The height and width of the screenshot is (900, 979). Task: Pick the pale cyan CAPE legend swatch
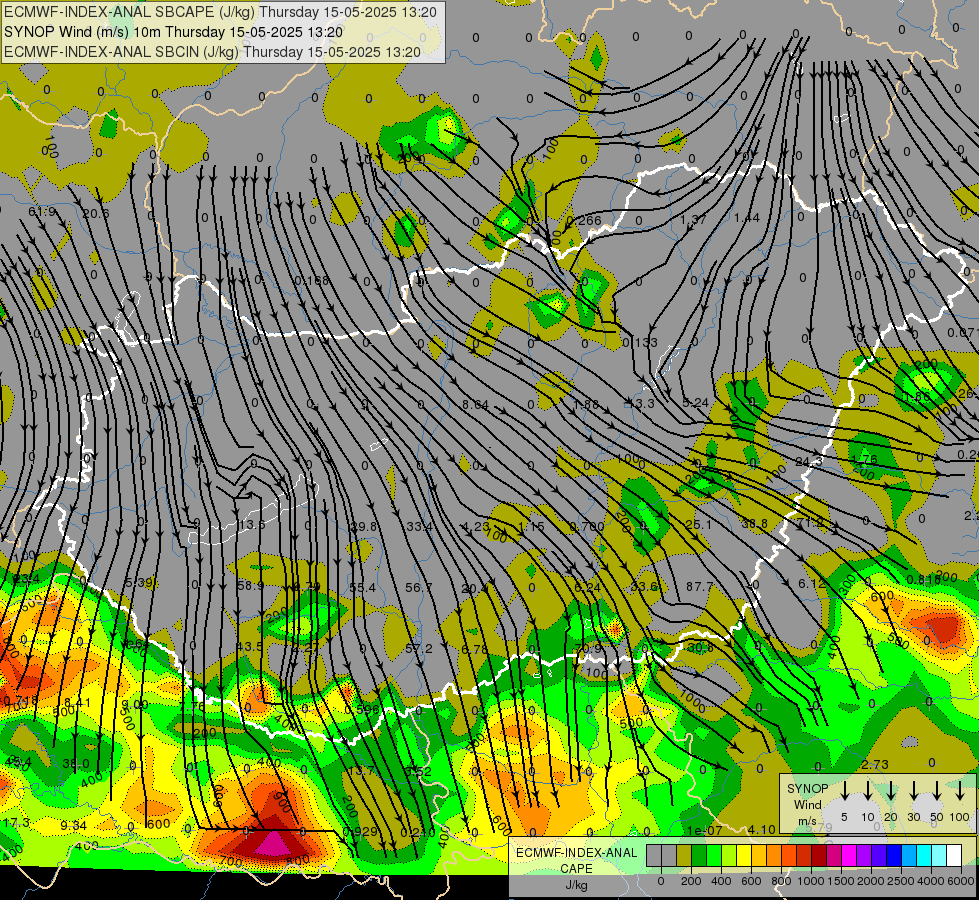938,856
